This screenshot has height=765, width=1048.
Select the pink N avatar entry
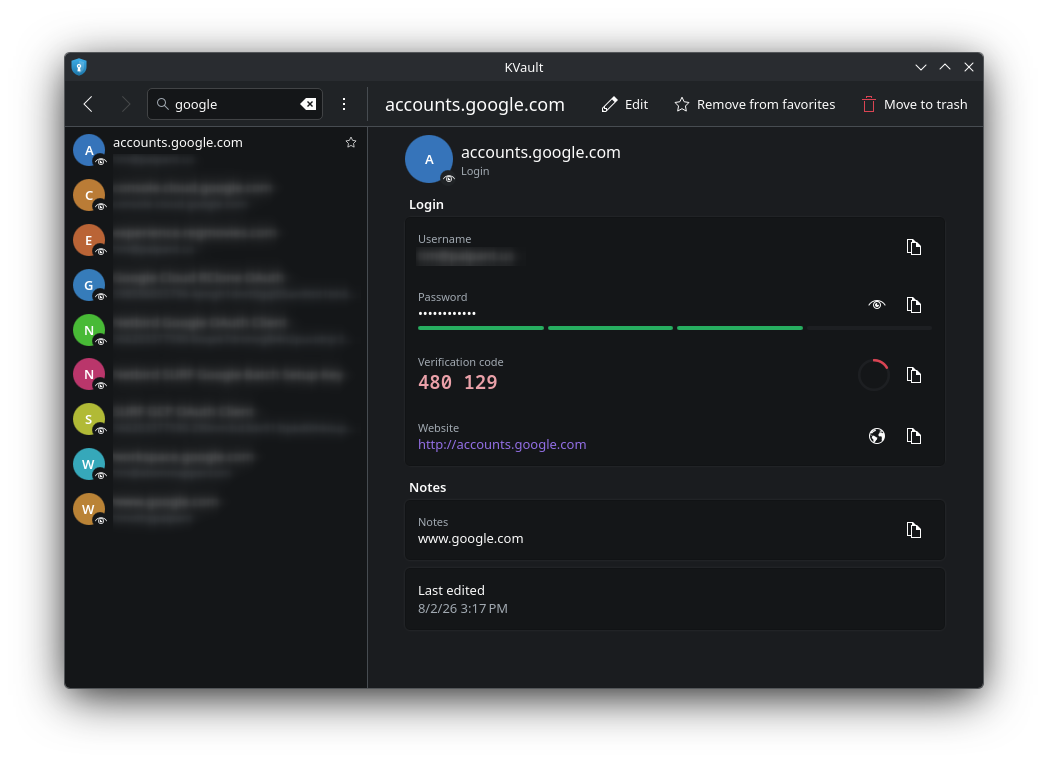216,374
